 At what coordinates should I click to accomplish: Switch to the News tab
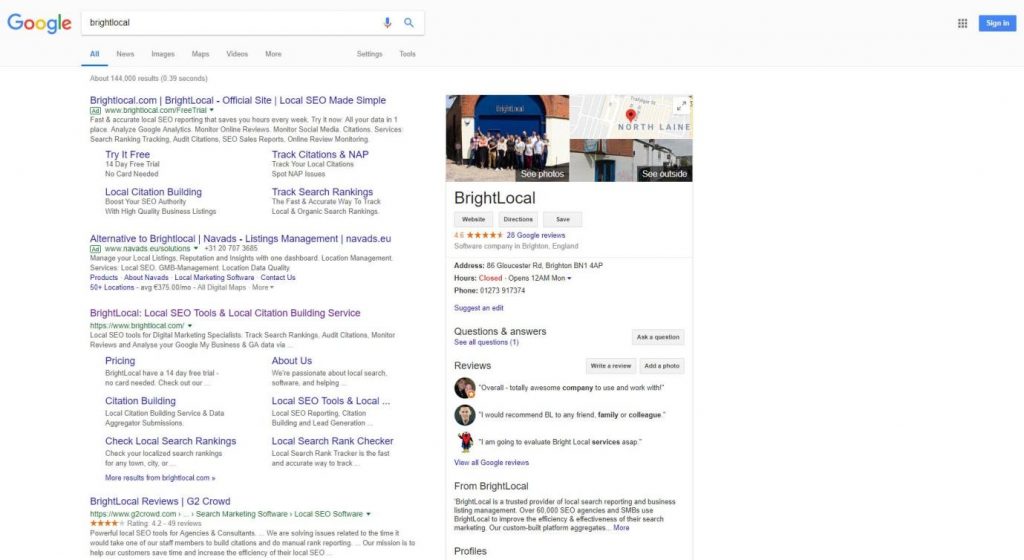coord(125,54)
